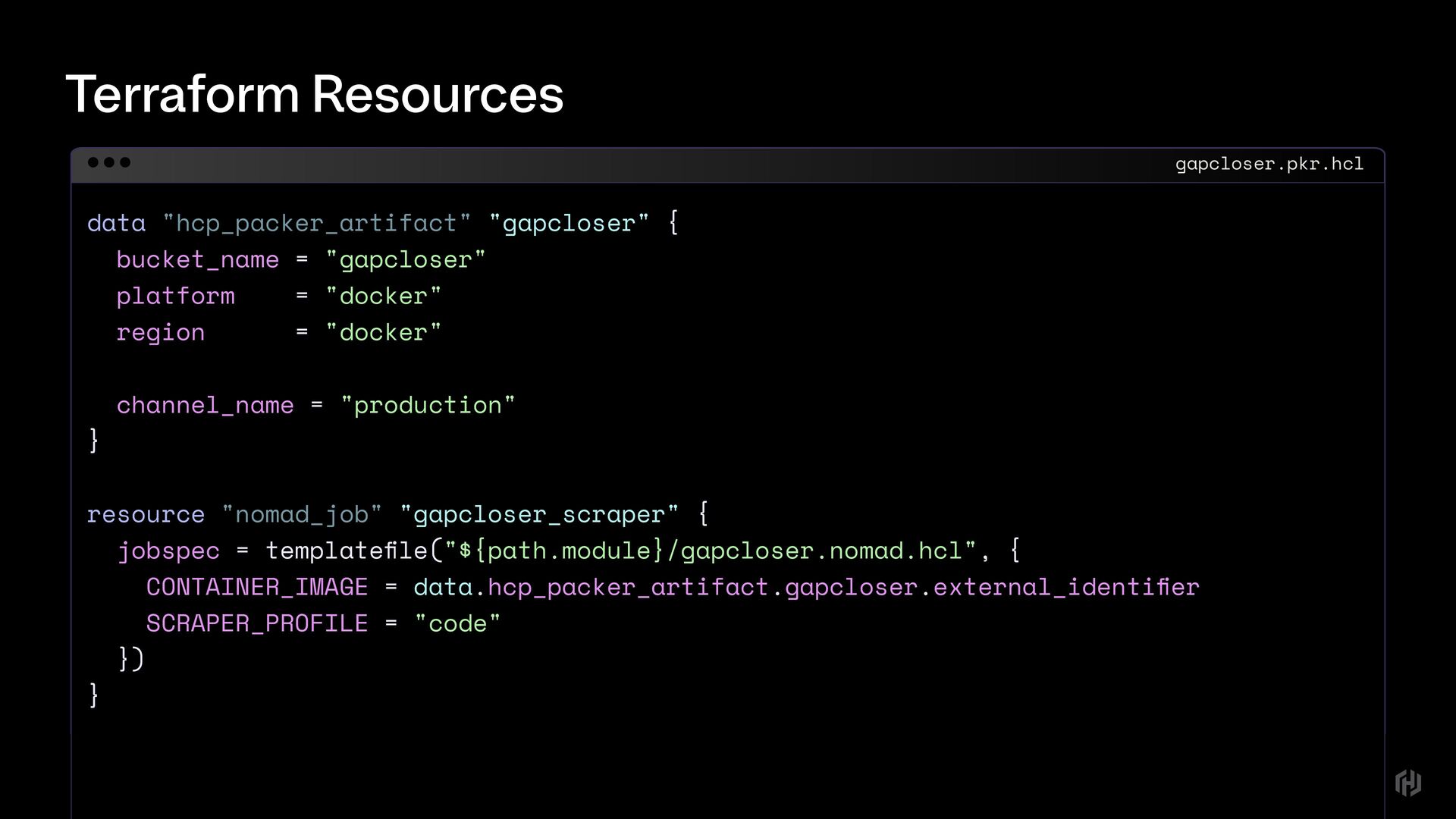Click the "nomad_job" resource type string

[x=302, y=515]
